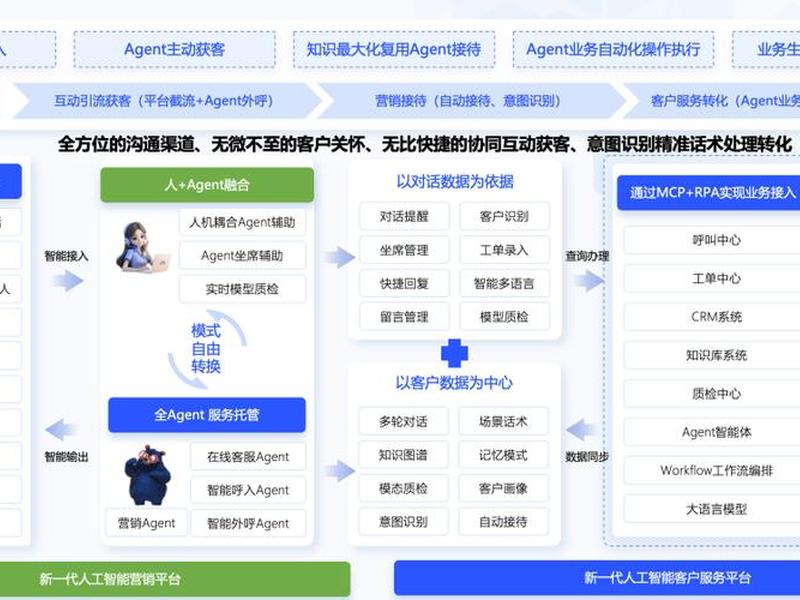The width and height of the screenshot is (800, 600).
Task: Select 呼叫中心 in the business list
Action: click(x=712, y=240)
